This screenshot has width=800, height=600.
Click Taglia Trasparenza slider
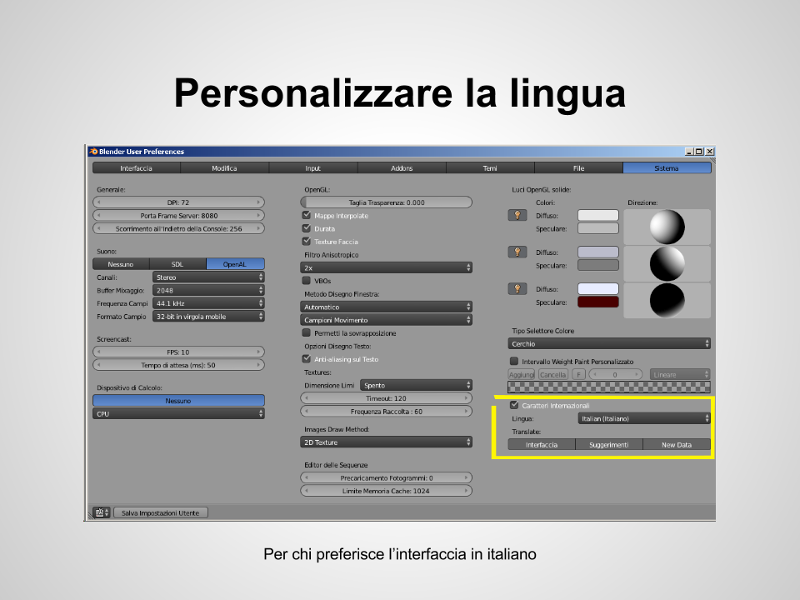386,202
